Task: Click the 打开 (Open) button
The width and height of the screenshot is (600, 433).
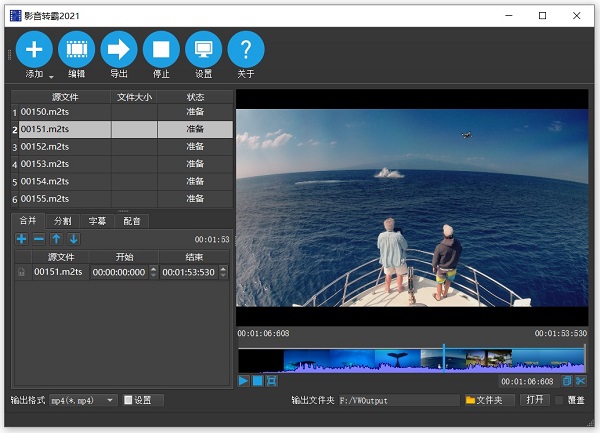Action: pyautogui.click(x=535, y=400)
